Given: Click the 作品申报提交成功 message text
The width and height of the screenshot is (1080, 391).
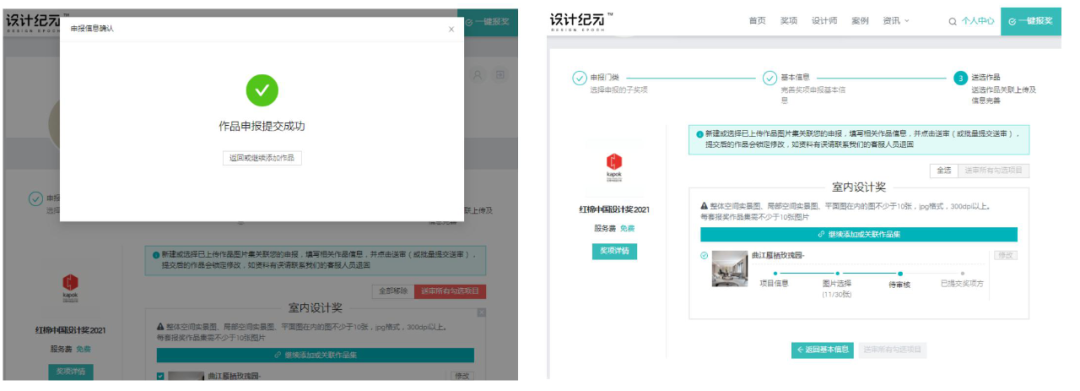Looking at the screenshot, I should pos(262,127).
